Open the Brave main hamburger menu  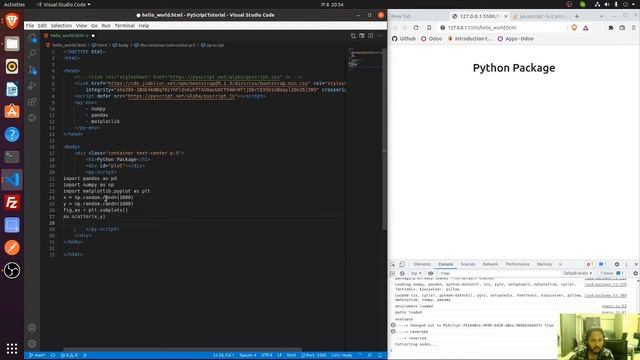click(x=634, y=28)
